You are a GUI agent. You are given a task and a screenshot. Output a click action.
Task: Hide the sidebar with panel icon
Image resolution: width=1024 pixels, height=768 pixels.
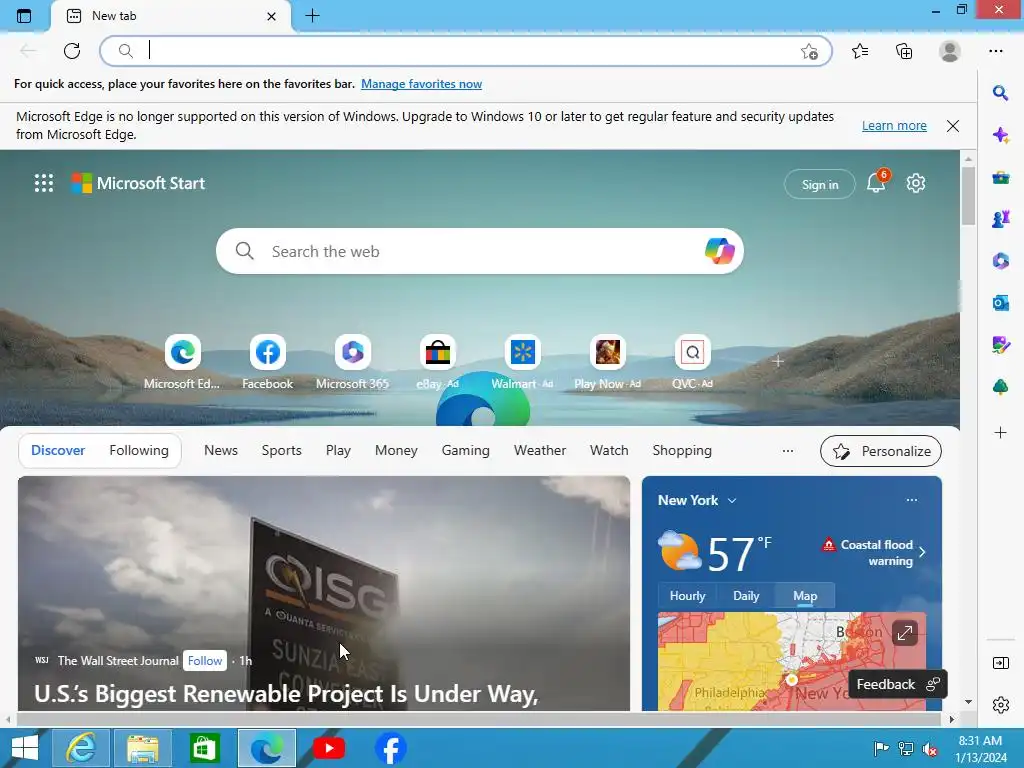[1000, 664]
